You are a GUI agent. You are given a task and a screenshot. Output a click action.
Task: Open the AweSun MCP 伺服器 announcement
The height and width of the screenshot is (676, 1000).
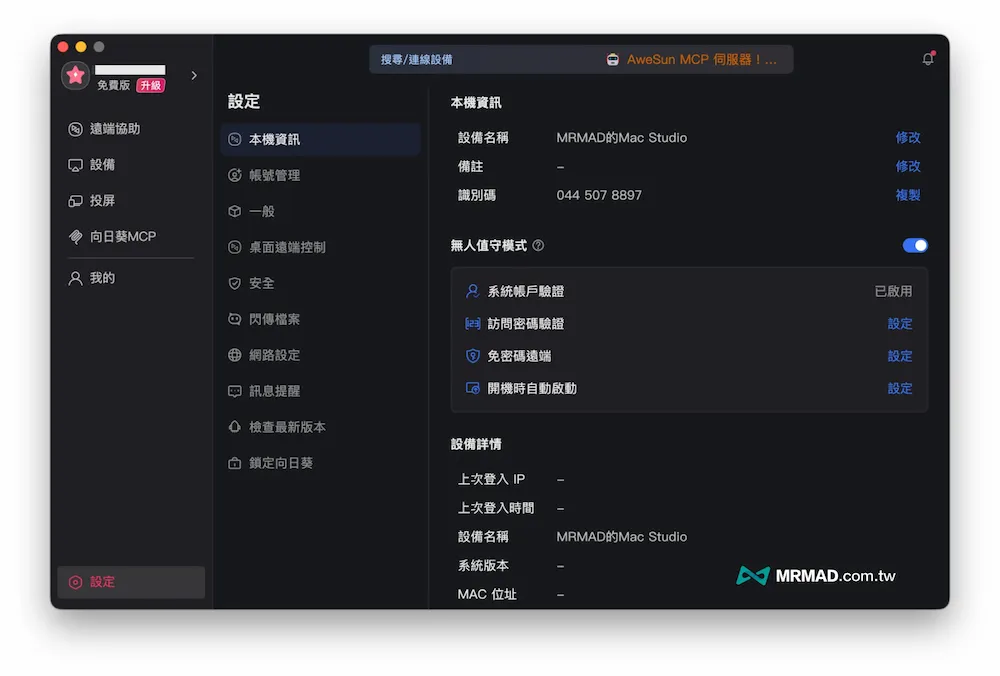(x=702, y=59)
